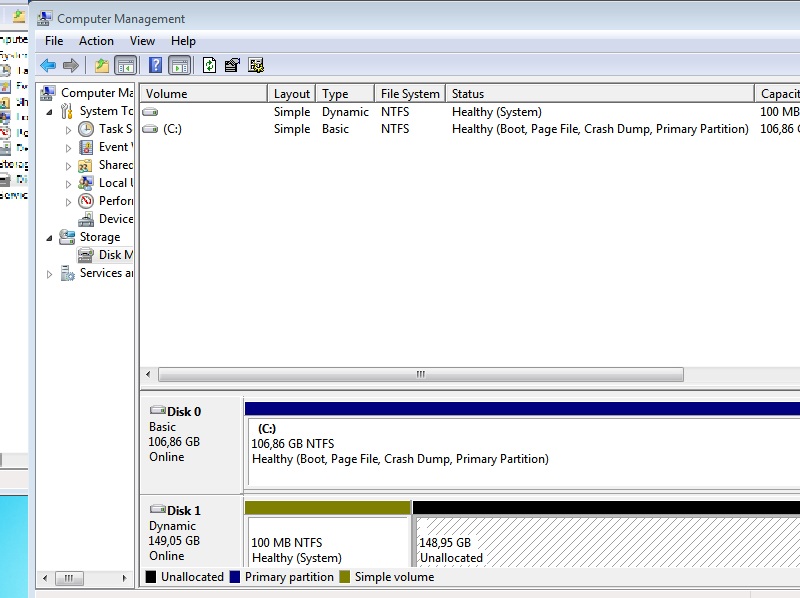Click the Refresh toolbar icon
Screen dimensions: 800x598
(x=209, y=65)
